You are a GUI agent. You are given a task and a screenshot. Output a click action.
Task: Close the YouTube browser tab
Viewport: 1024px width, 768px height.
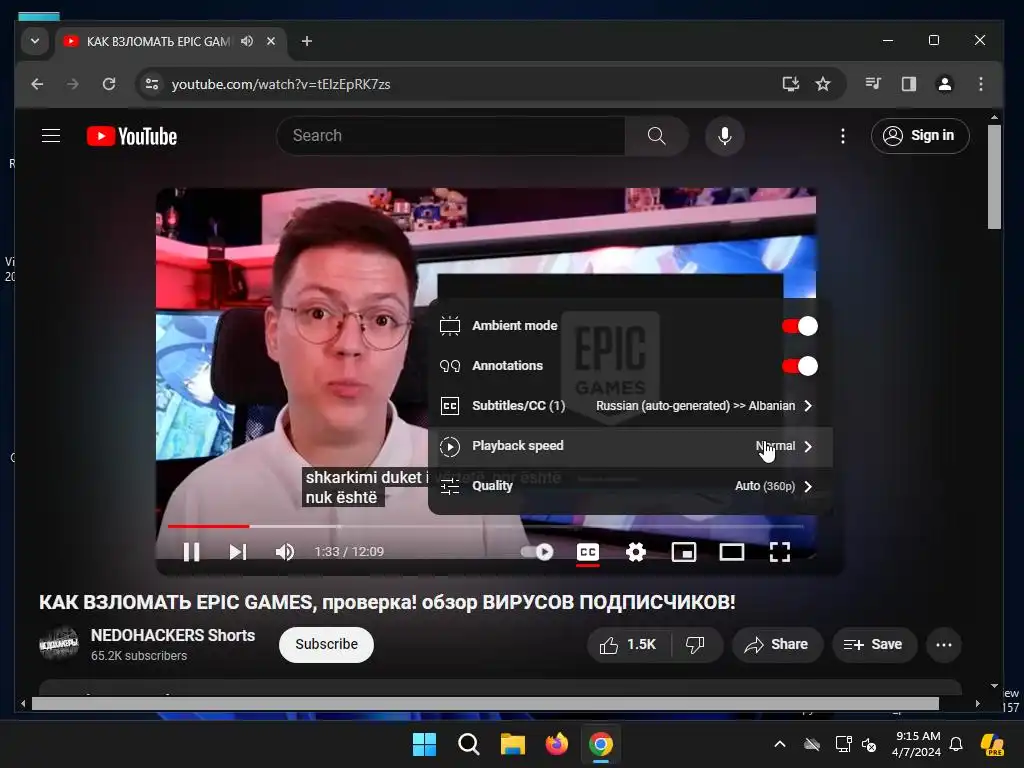(x=271, y=41)
